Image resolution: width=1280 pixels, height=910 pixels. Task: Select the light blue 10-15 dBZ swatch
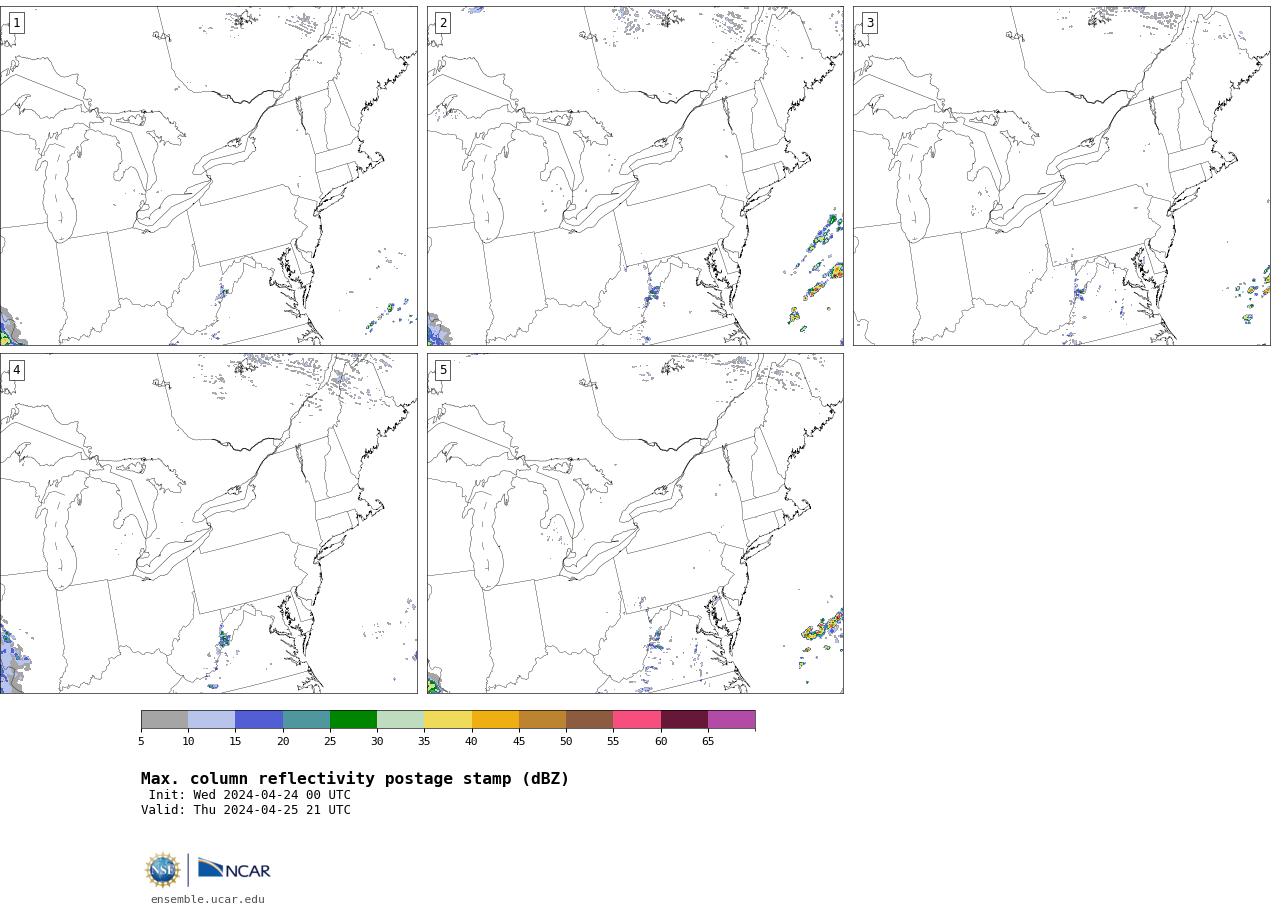point(212,720)
